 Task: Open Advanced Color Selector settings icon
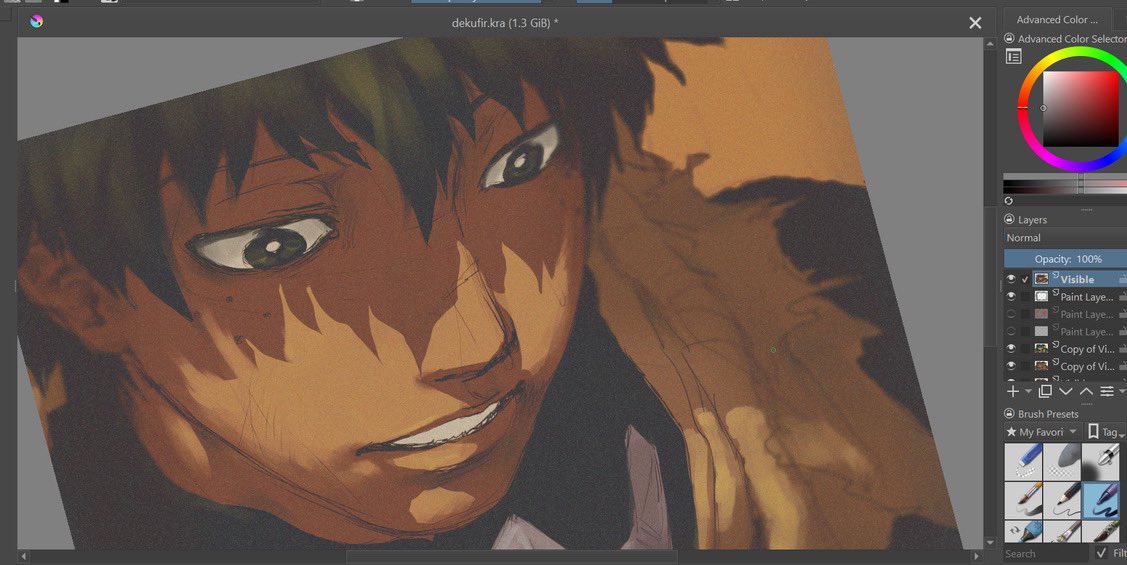pos(1013,57)
